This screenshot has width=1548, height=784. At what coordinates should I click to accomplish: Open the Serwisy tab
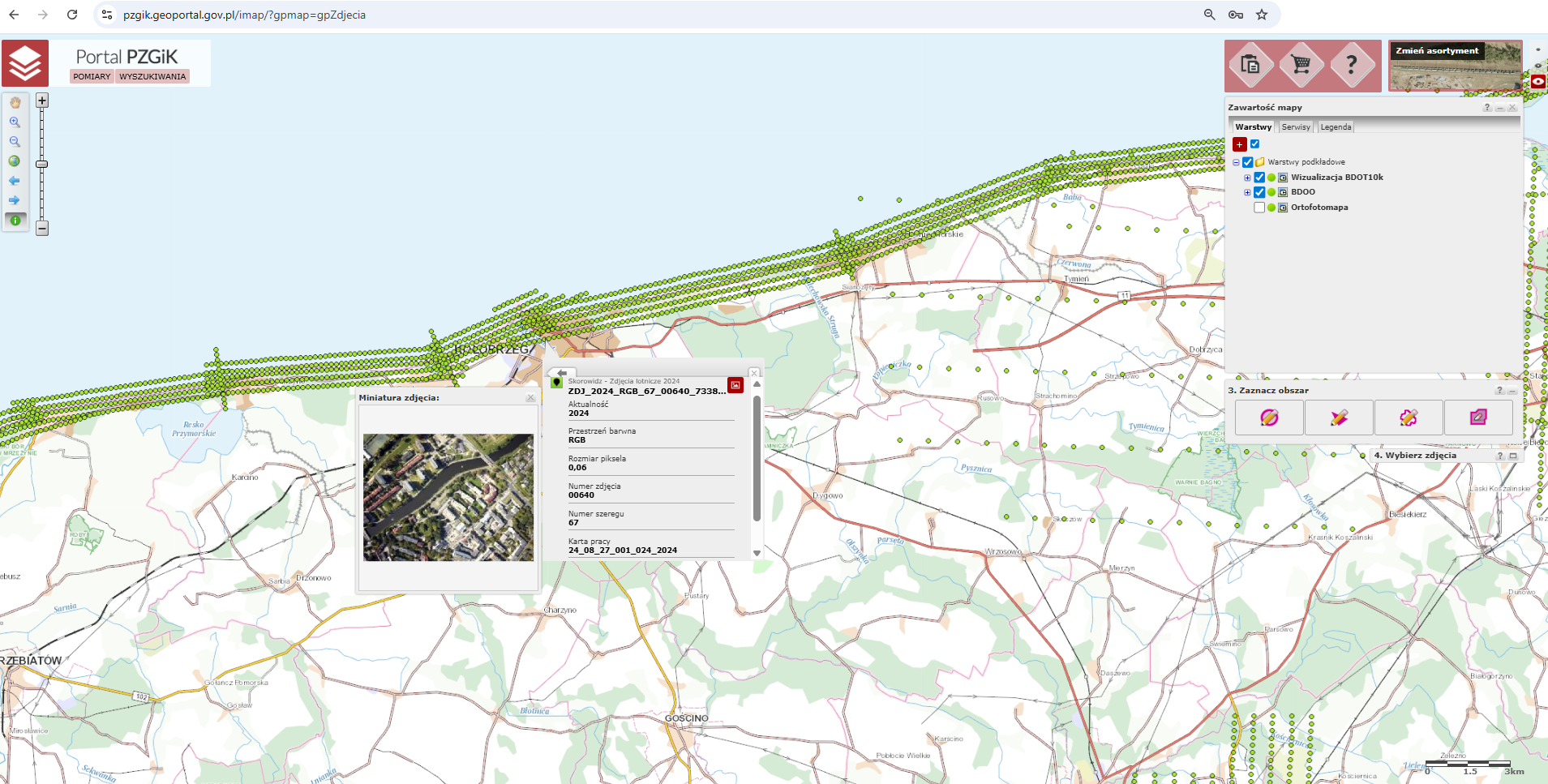pyautogui.click(x=1295, y=127)
